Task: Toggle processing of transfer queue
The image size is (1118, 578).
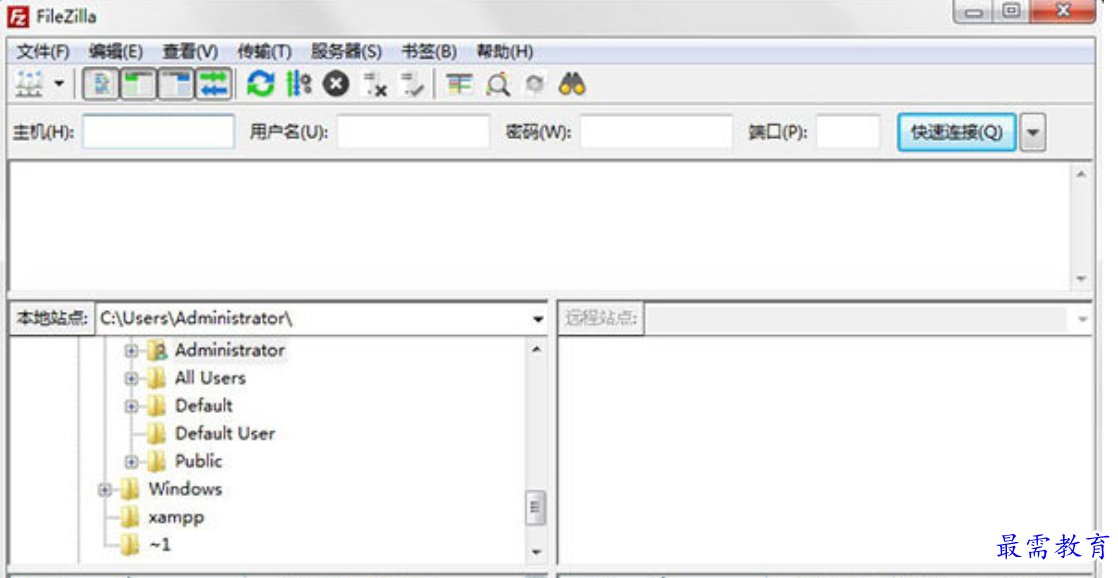Action: tap(298, 84)
